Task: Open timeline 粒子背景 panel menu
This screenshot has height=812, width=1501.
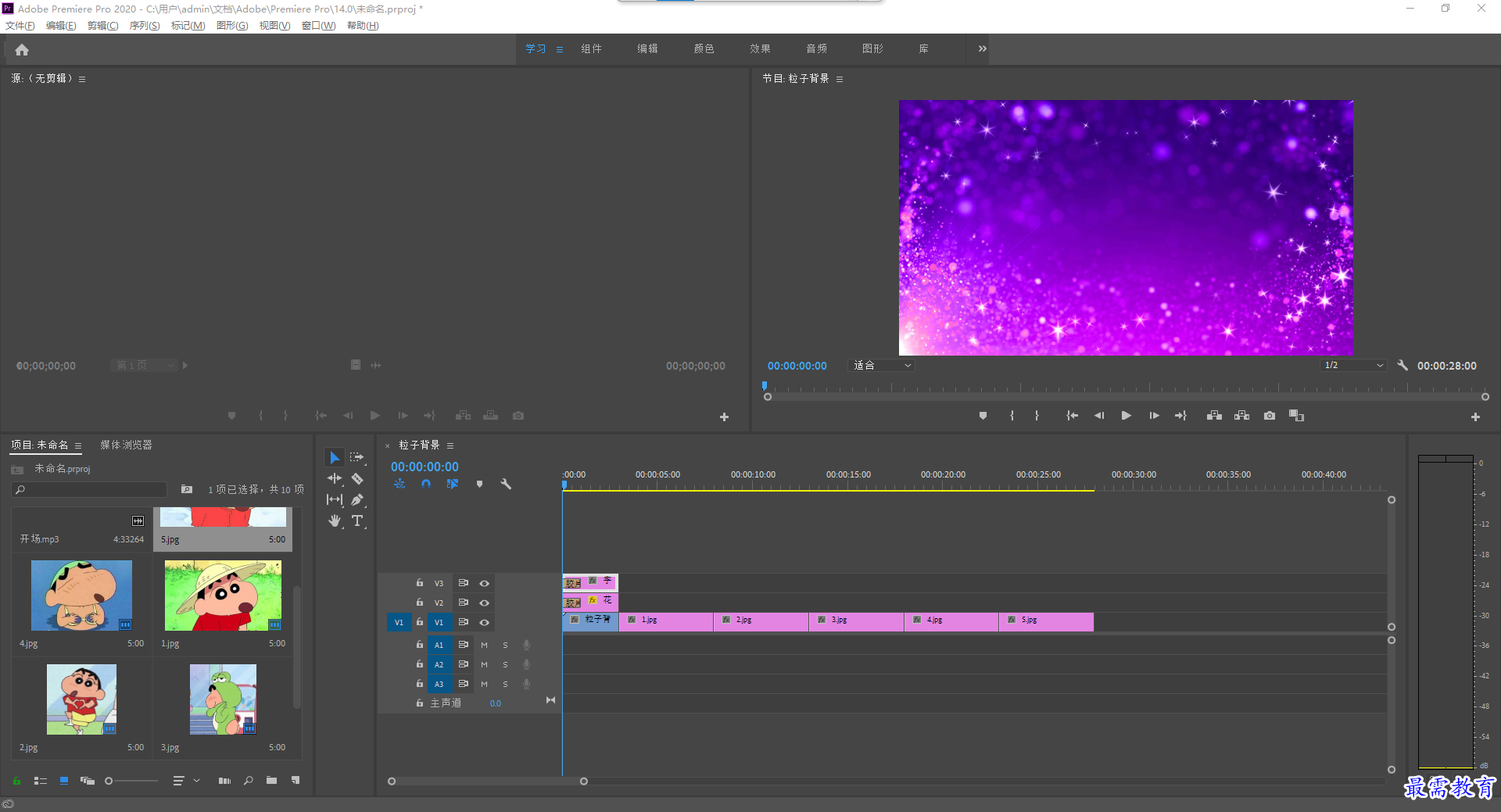Action: 450,445
